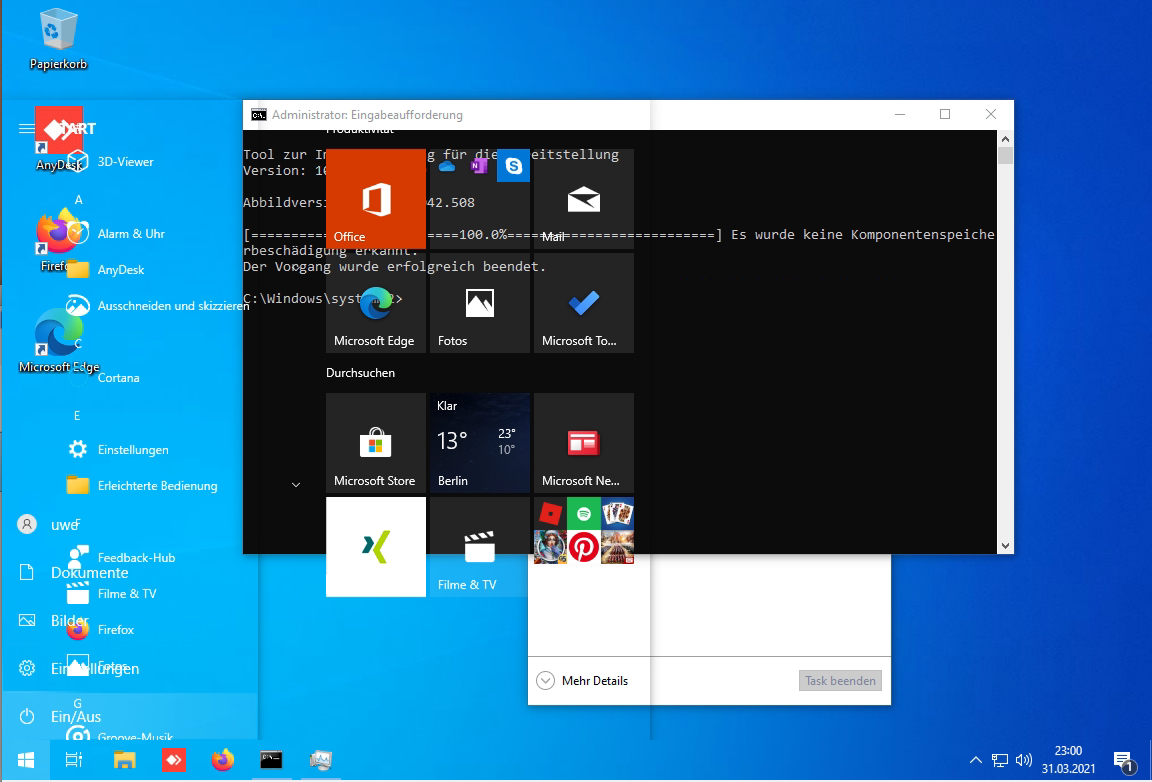Open Ausschneiden und skizzieren app
Image resolution: width=1152 pixels, height=782 pixels.
pos(173,306)
